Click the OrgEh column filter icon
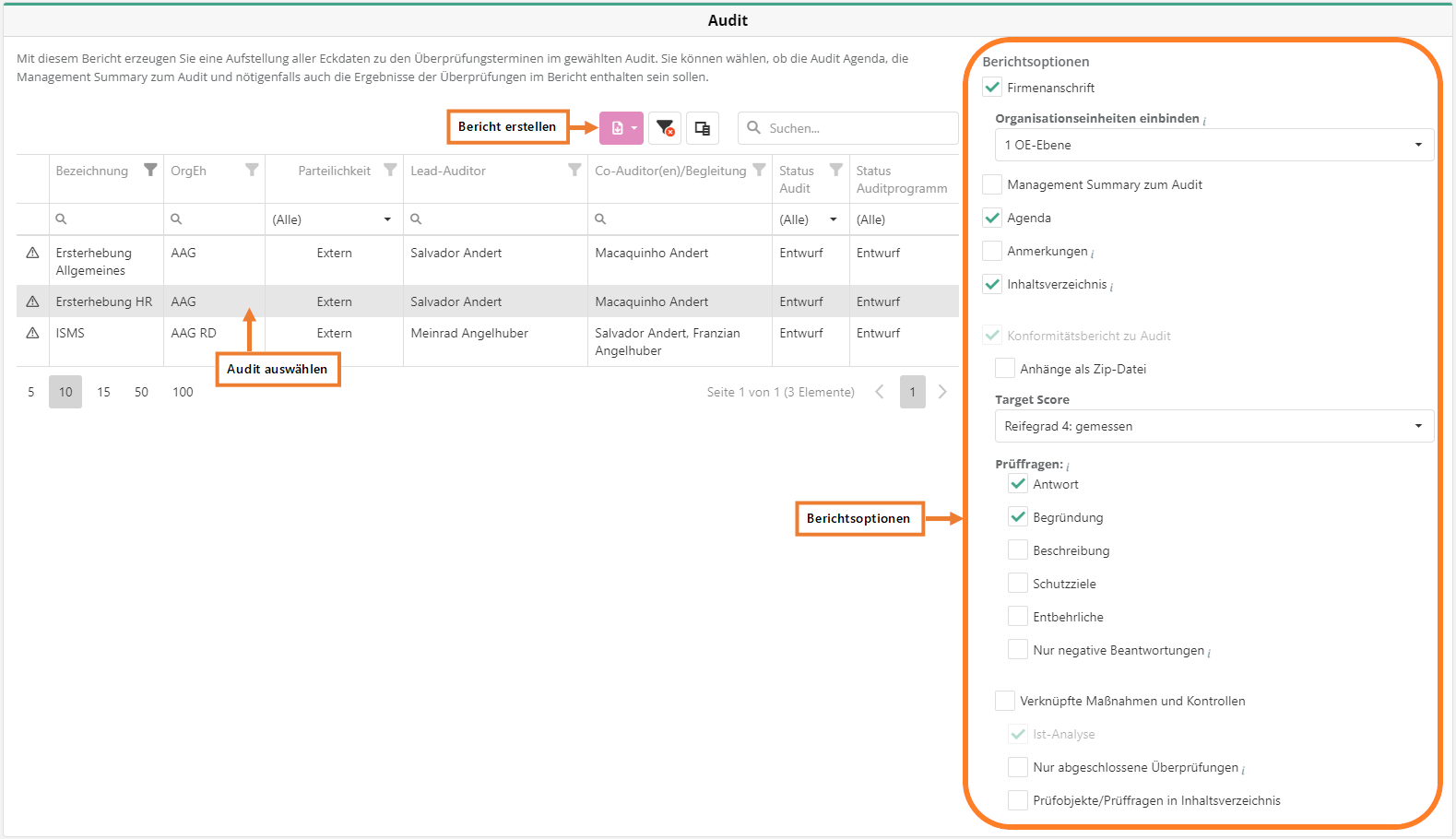The width and height of the screenshot is (1456, 839). coord(252,170)
